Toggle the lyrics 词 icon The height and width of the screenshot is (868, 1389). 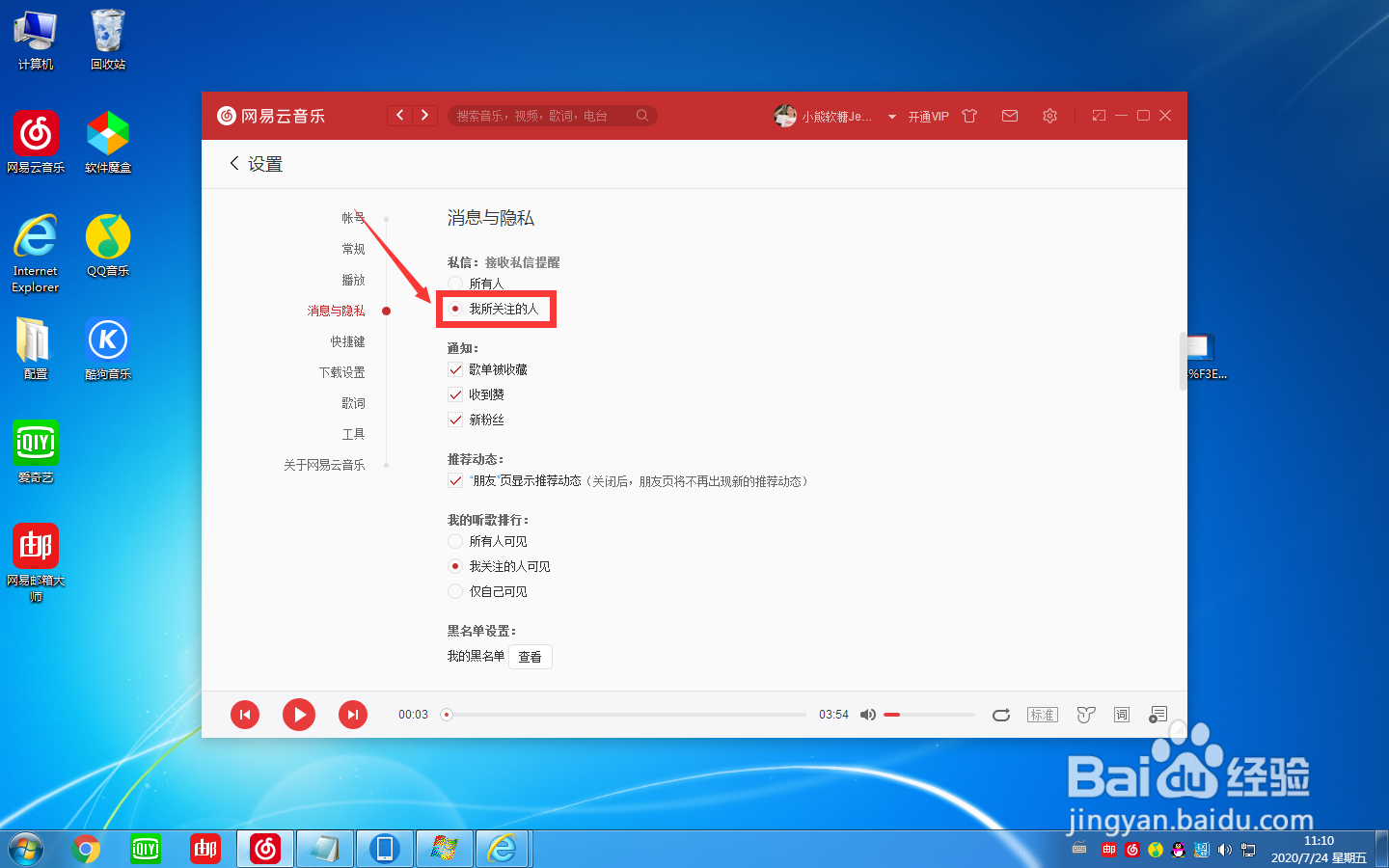(1122, 715)
